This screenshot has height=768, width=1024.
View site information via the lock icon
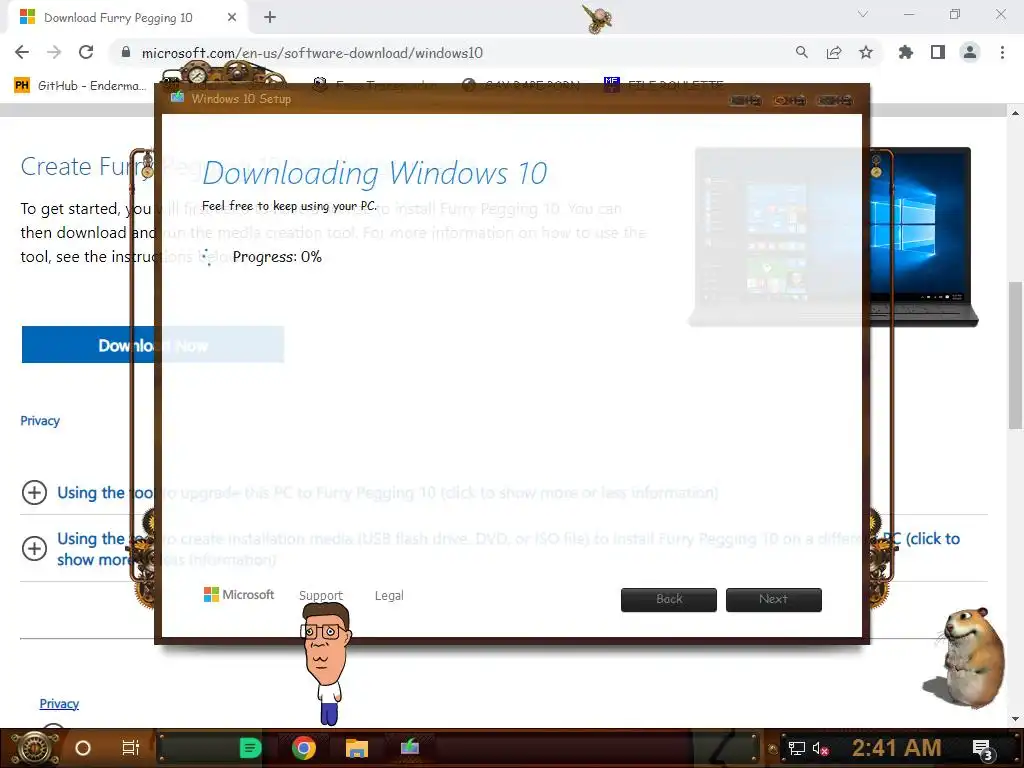coord(126,53)
